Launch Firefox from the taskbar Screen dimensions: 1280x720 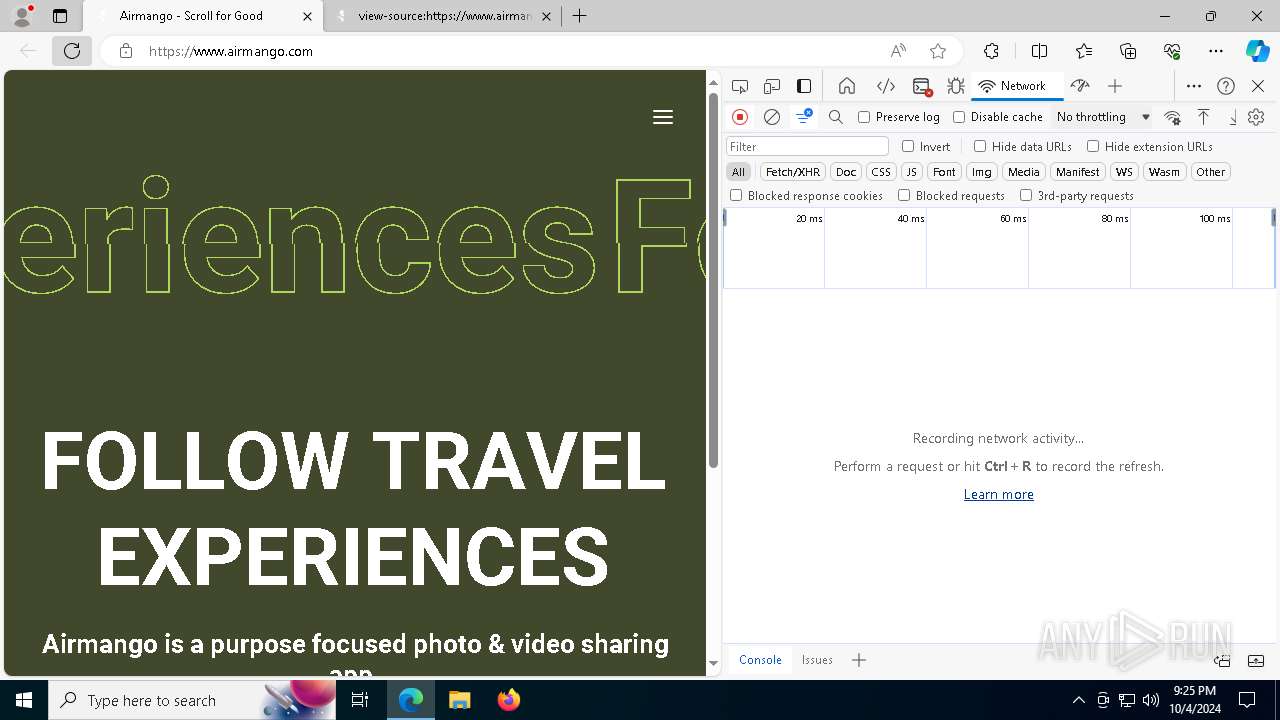pyautogui.click(x=509, y=700)
